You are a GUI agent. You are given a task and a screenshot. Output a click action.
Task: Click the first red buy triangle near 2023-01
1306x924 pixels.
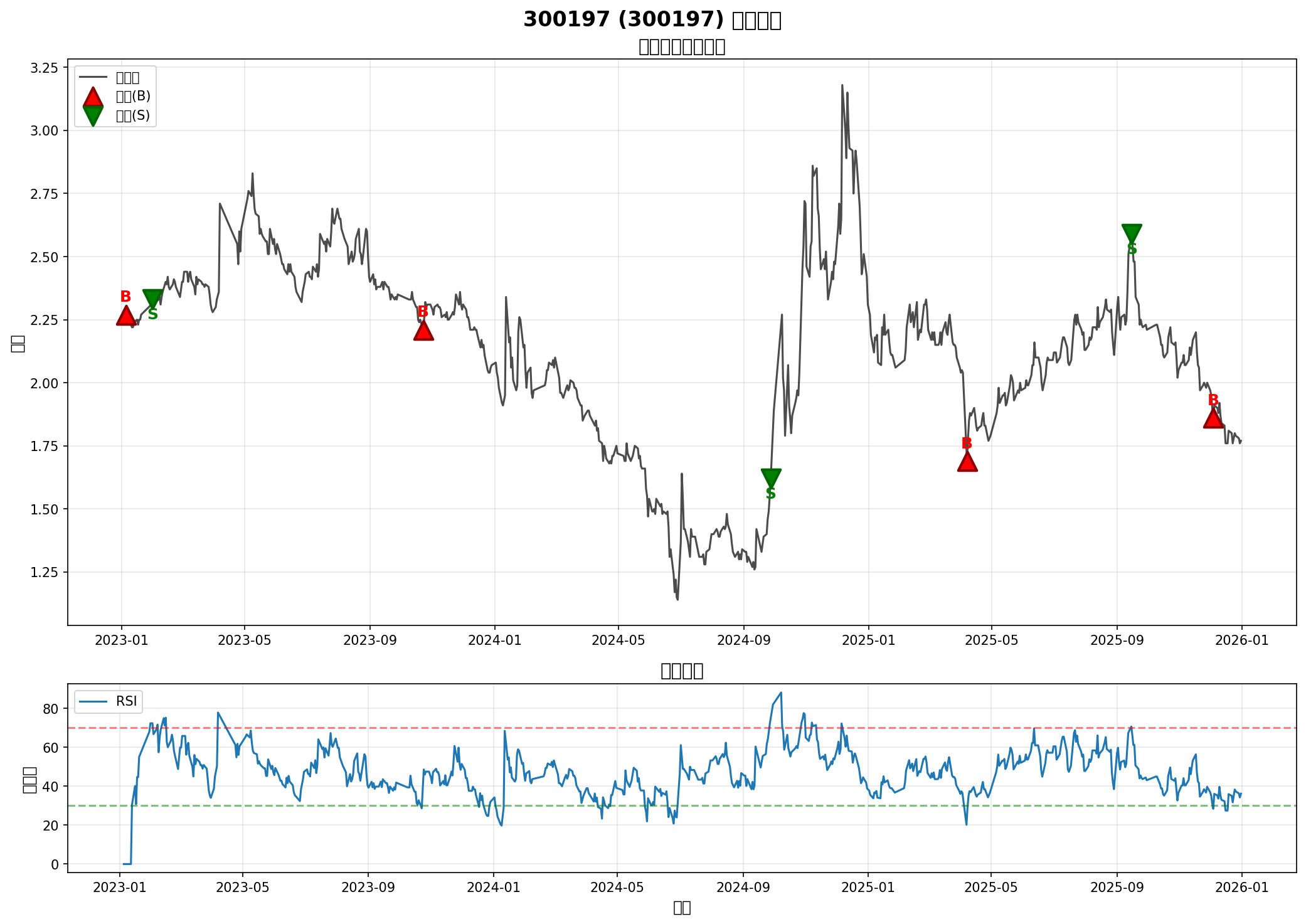[125, 316]
